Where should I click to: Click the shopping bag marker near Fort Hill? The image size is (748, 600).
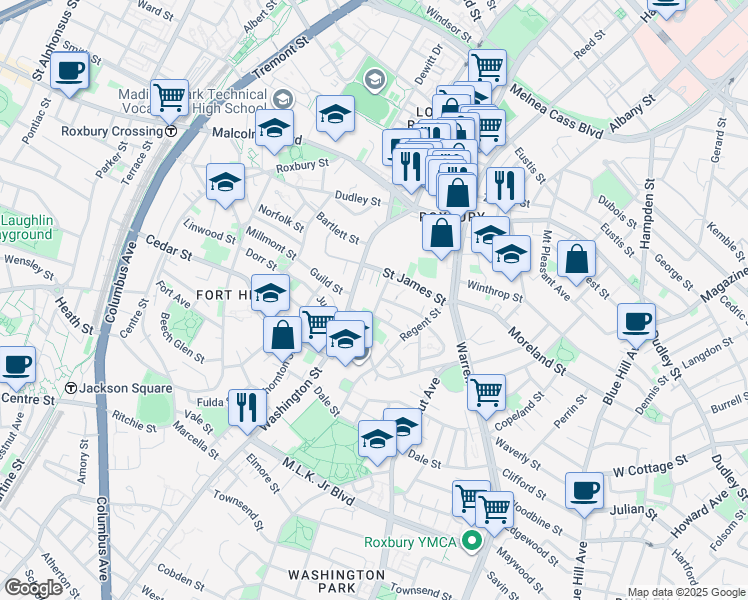283,335
